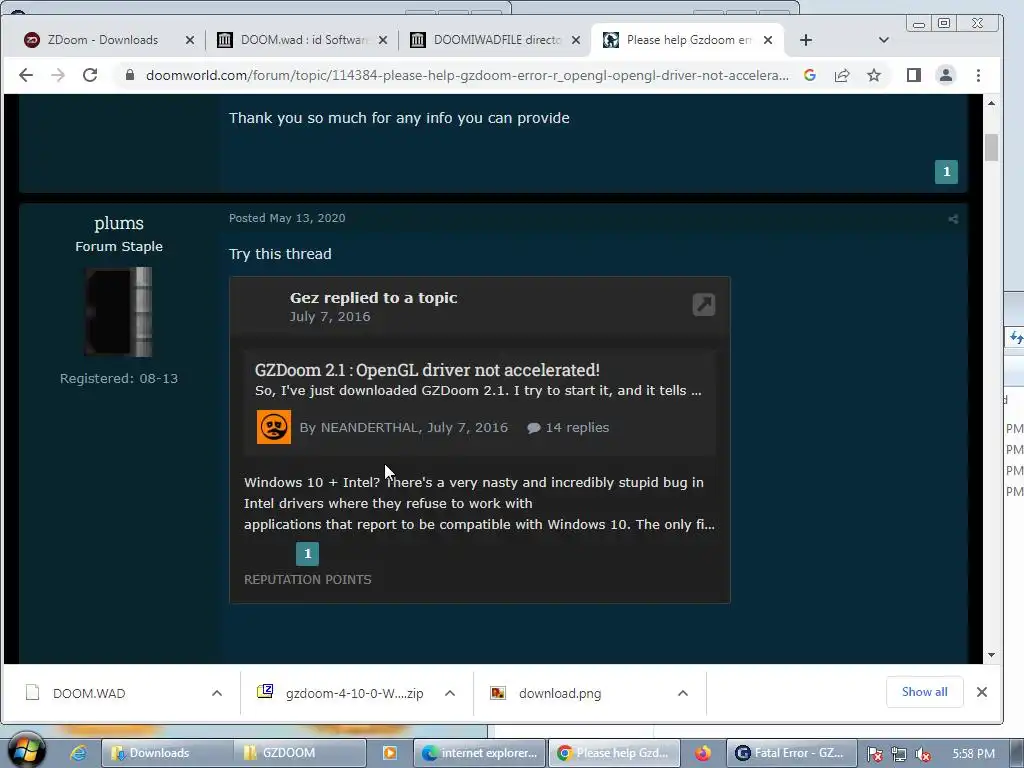Close the DOOM.wad tab
The width and height of the screenshot is (1024, 768).
coord(383,40)
